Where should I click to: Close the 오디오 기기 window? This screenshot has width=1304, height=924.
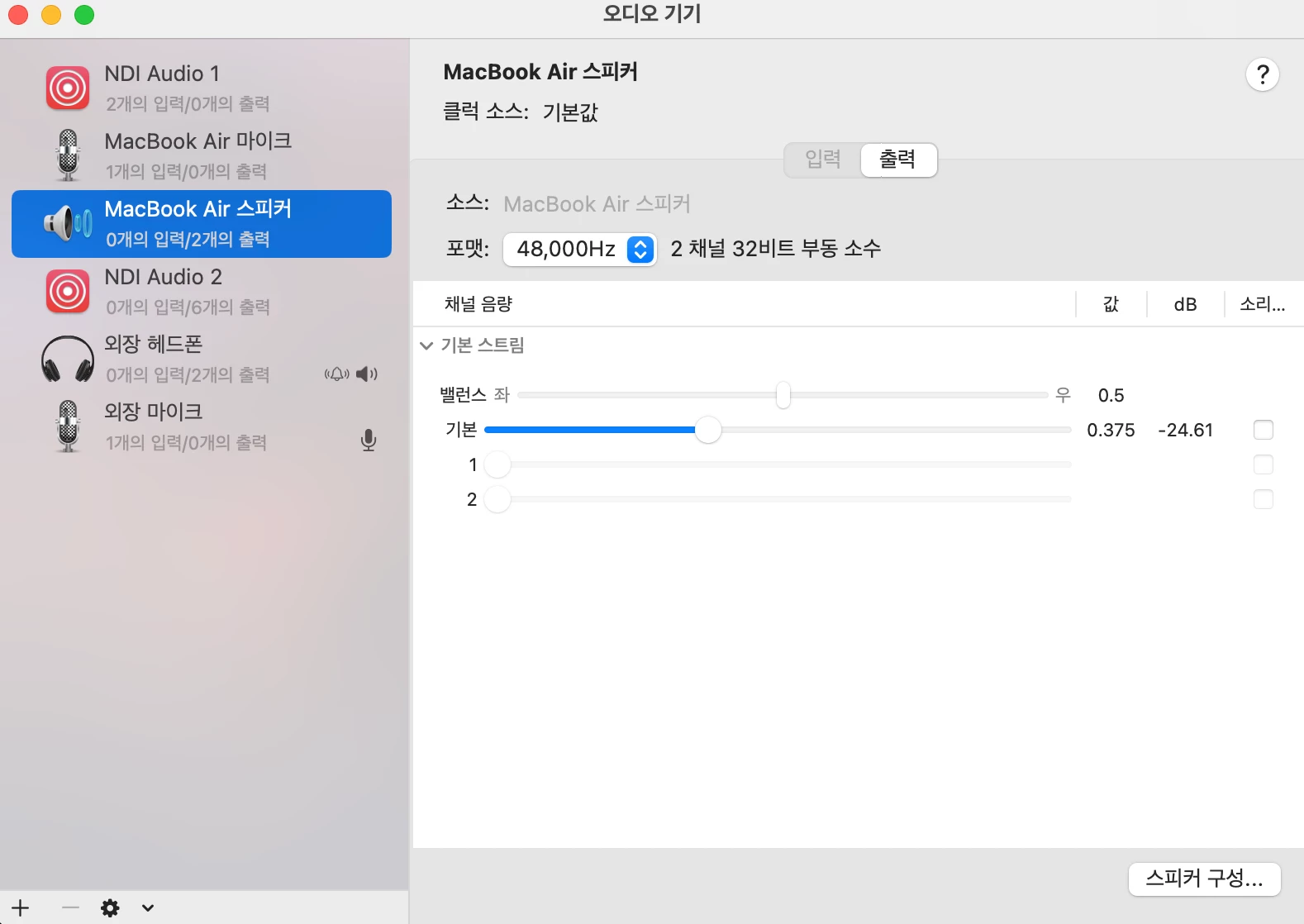point(18,15)
